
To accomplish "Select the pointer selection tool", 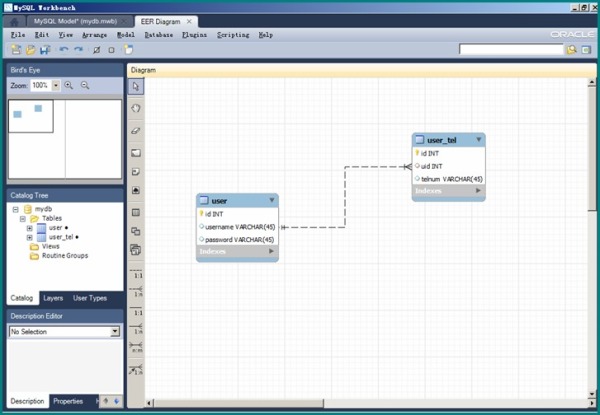I will coord(136,86).
